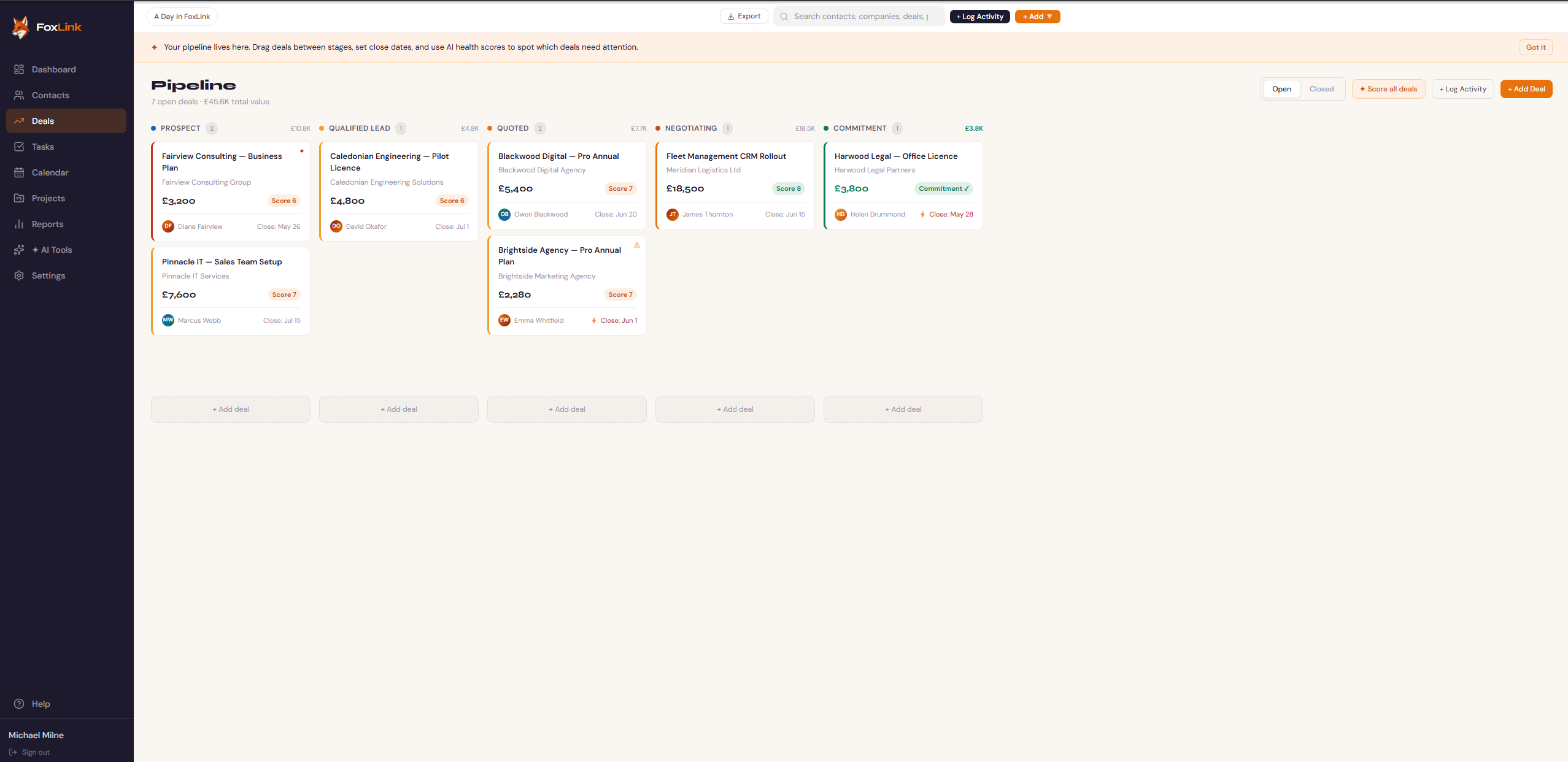This screenshot has height=762, width=1568.
Task: Add deal to the Prospect column
Action: tap(231, 409)
